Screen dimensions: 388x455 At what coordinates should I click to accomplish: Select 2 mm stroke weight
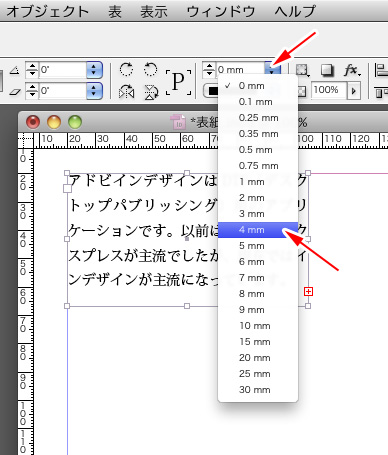click(x=258, y=198)
